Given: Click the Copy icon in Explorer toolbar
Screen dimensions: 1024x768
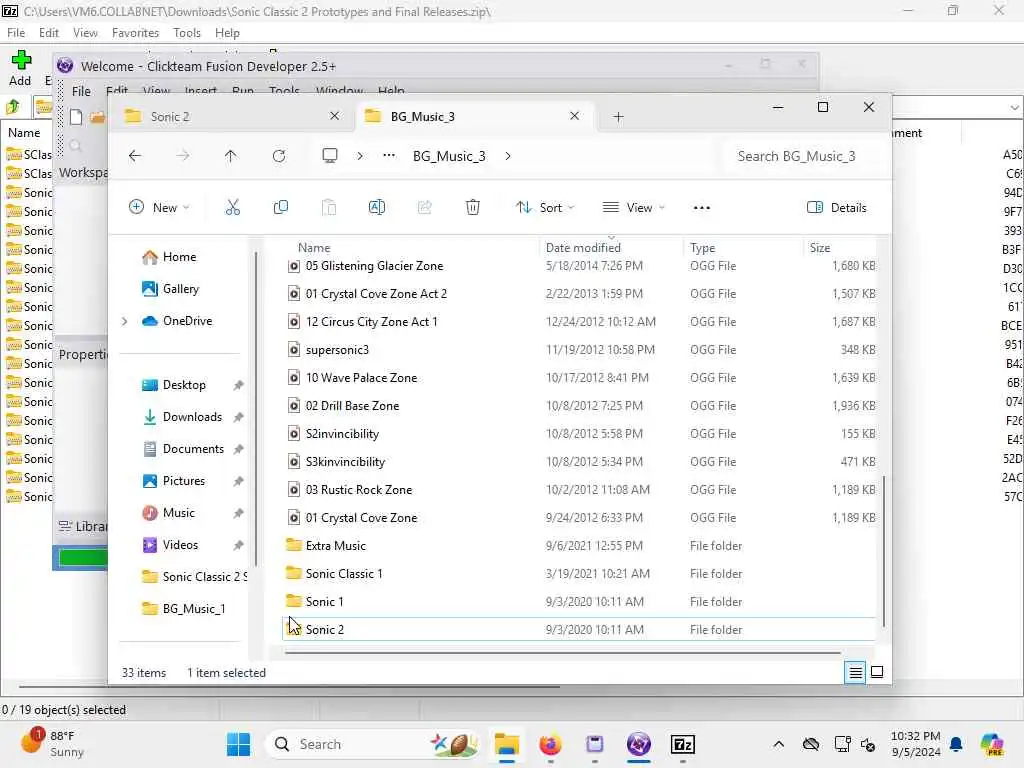Looking at the screenshot, I should click(x=281, y=208).
